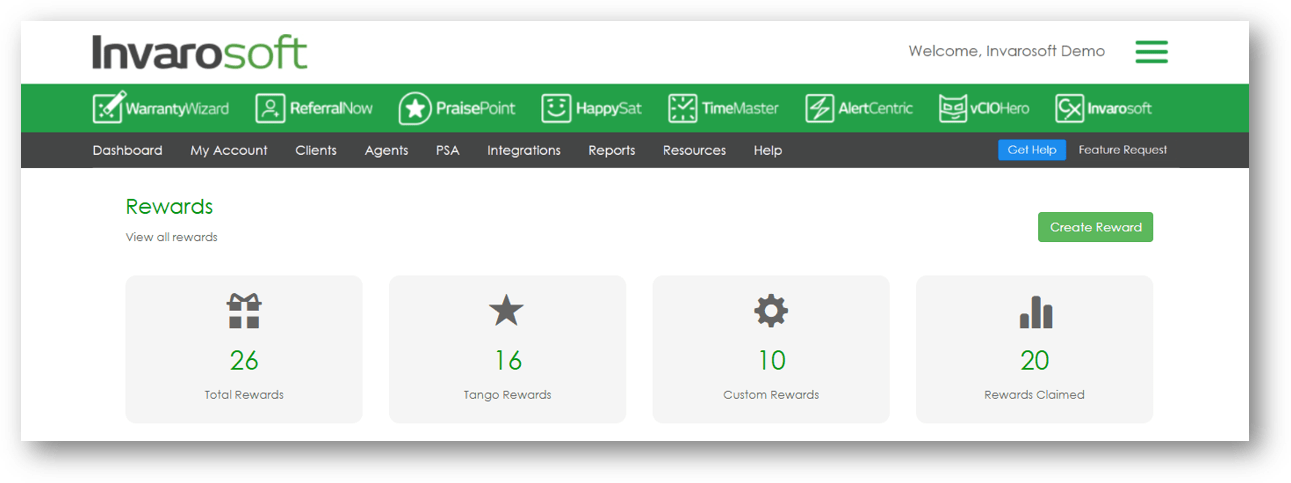Follow the Feature Request link

[1122, 150]
